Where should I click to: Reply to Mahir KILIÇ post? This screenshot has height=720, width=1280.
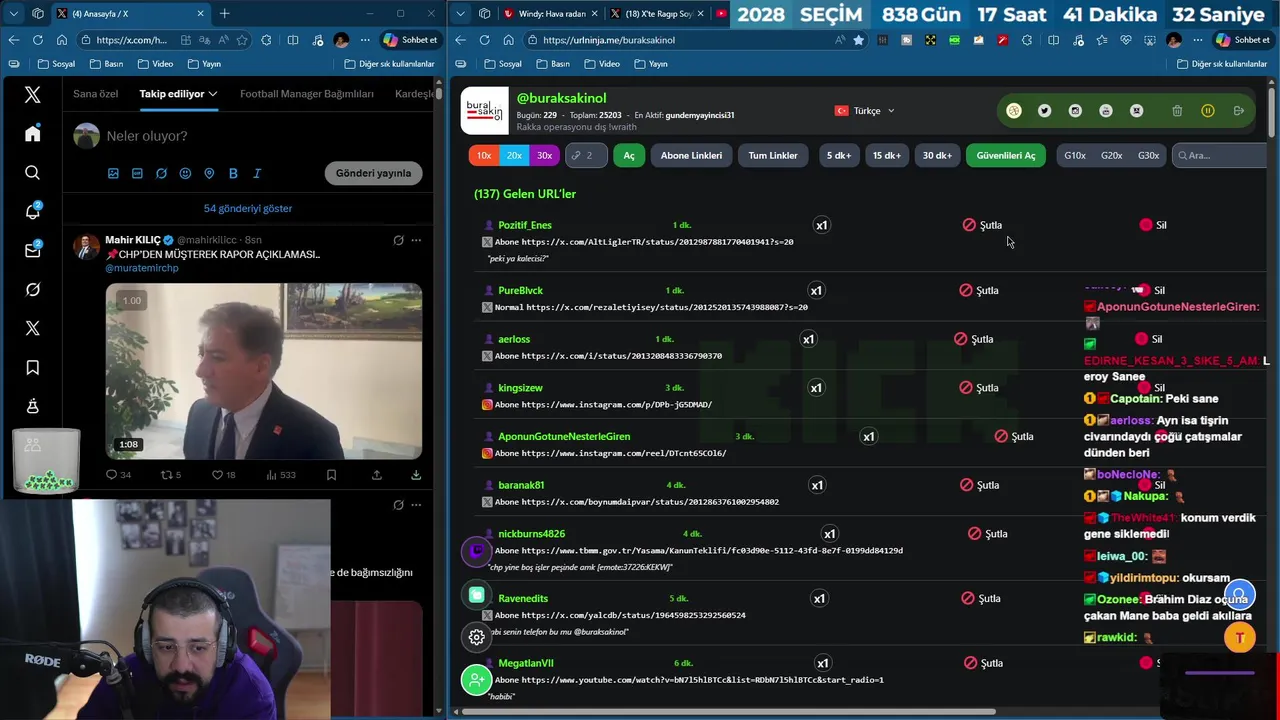[x=118, y=475]
